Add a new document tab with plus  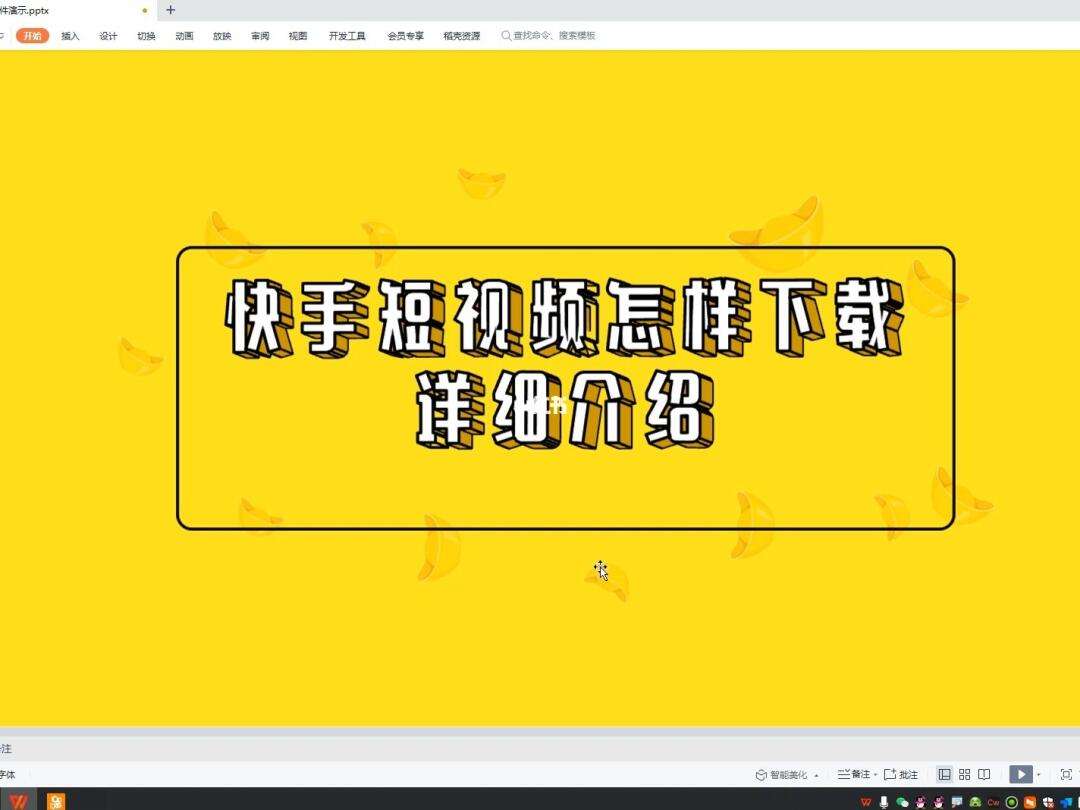pos(171,10)
